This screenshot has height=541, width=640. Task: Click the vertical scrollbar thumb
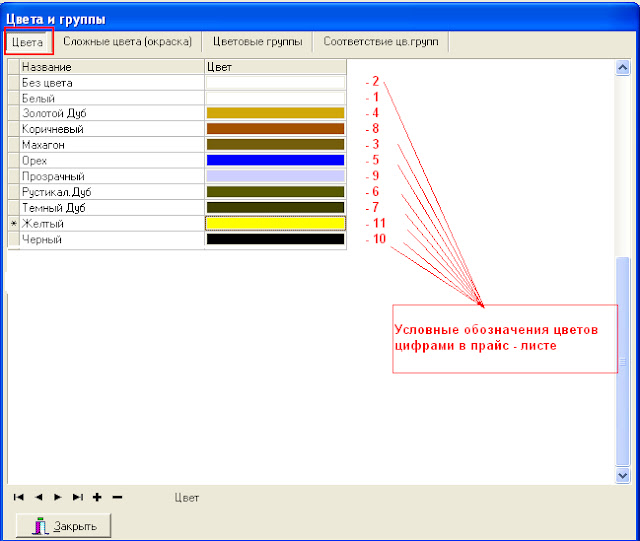coord(622,361)
